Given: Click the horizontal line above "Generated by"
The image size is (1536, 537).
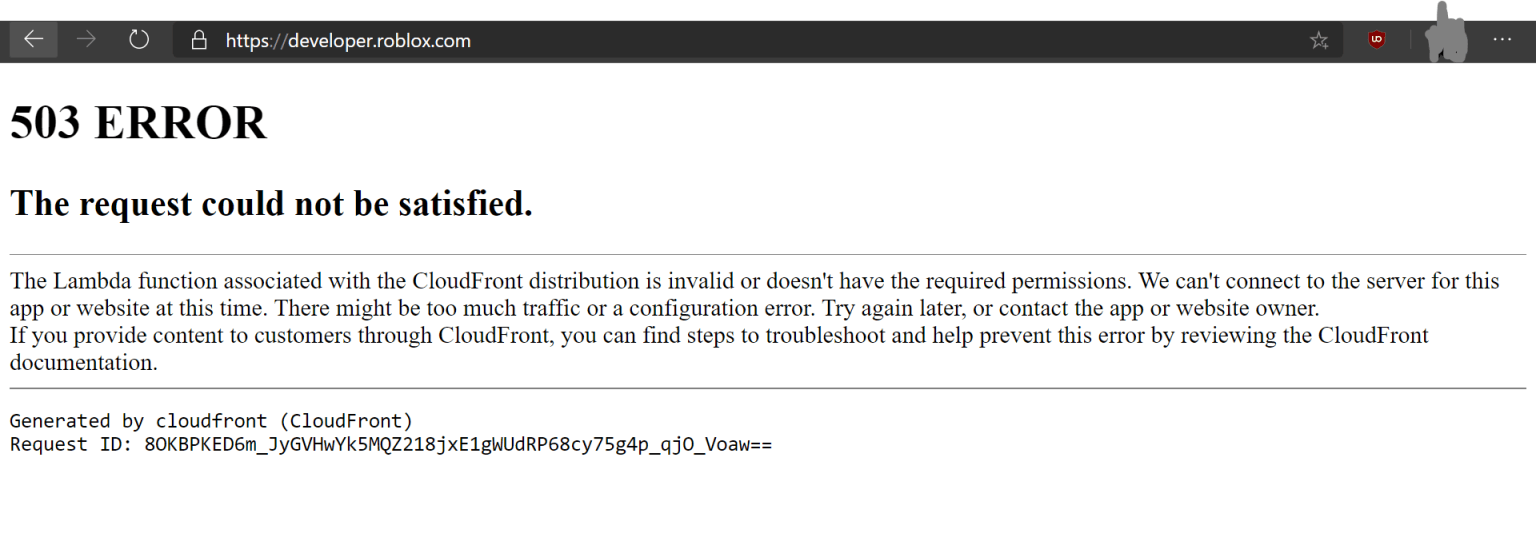Looking at the screenshot, I should 768,388.
